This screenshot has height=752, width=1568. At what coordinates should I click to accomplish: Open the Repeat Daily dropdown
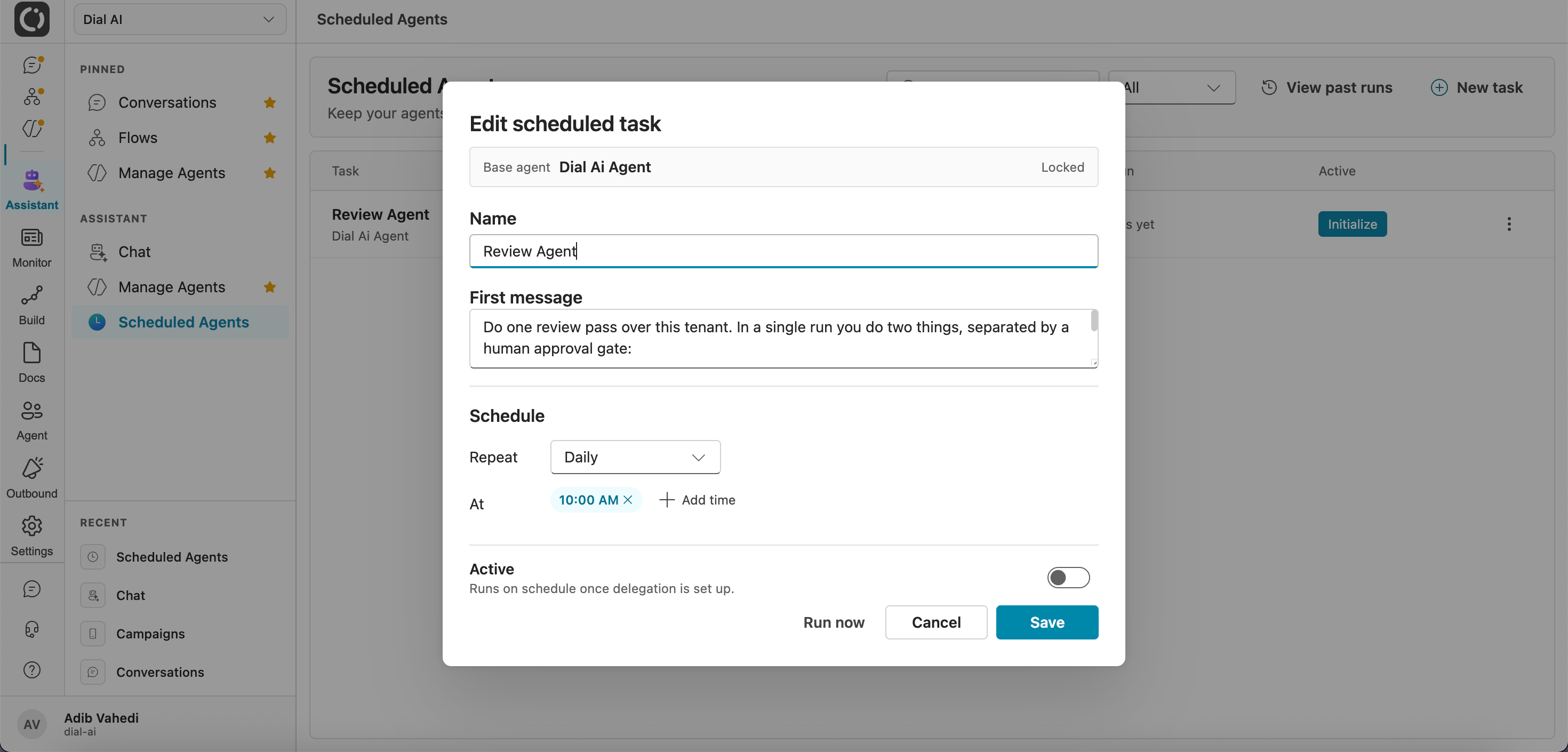(636, 457)
